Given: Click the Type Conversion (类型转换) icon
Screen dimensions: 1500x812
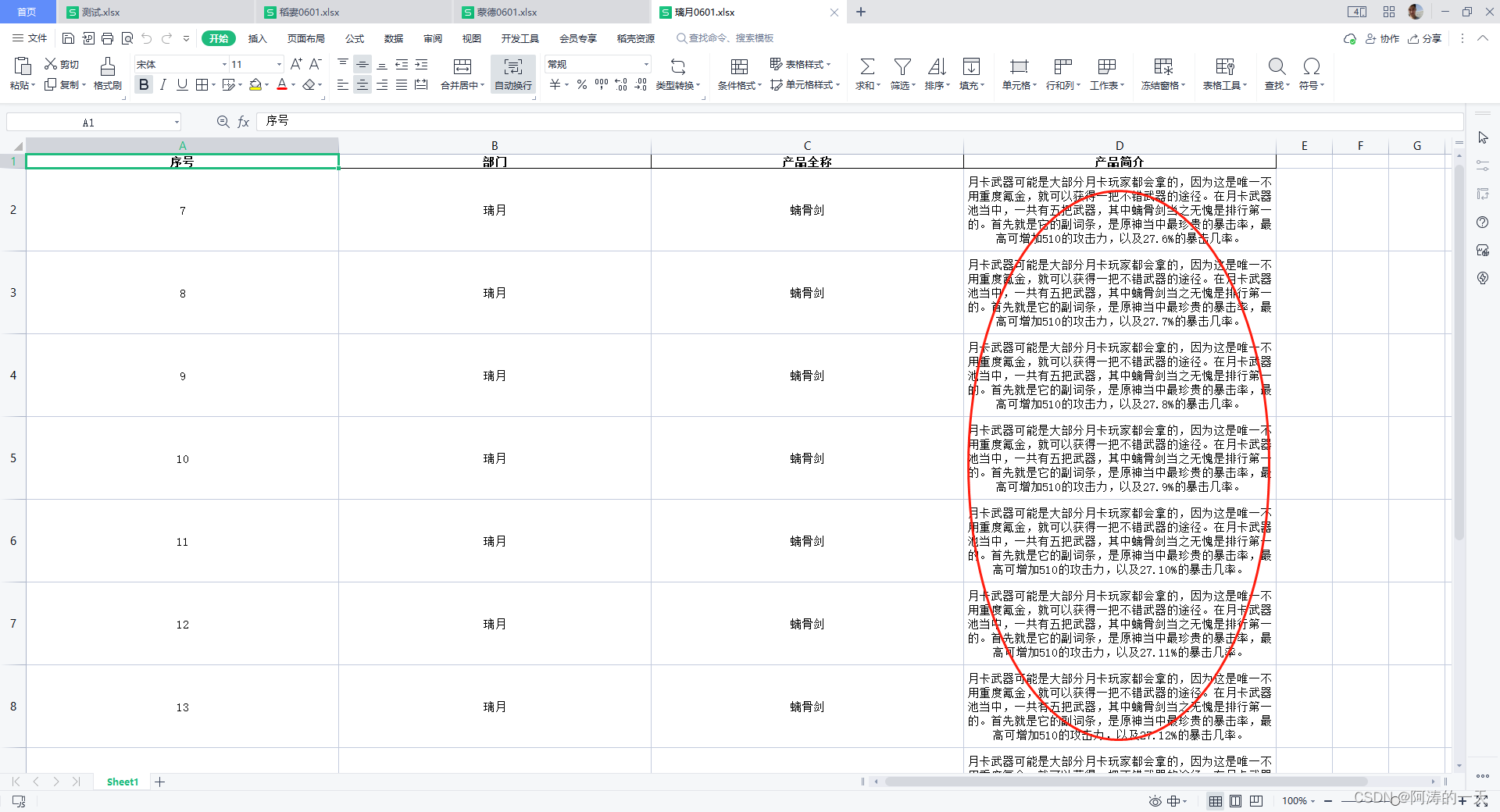Looking at the screenshot, I should coord(678,66).
